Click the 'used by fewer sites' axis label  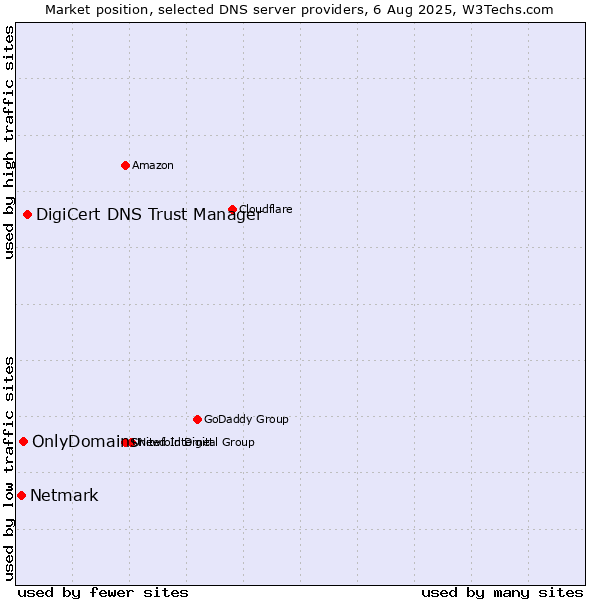click(103, 592)
